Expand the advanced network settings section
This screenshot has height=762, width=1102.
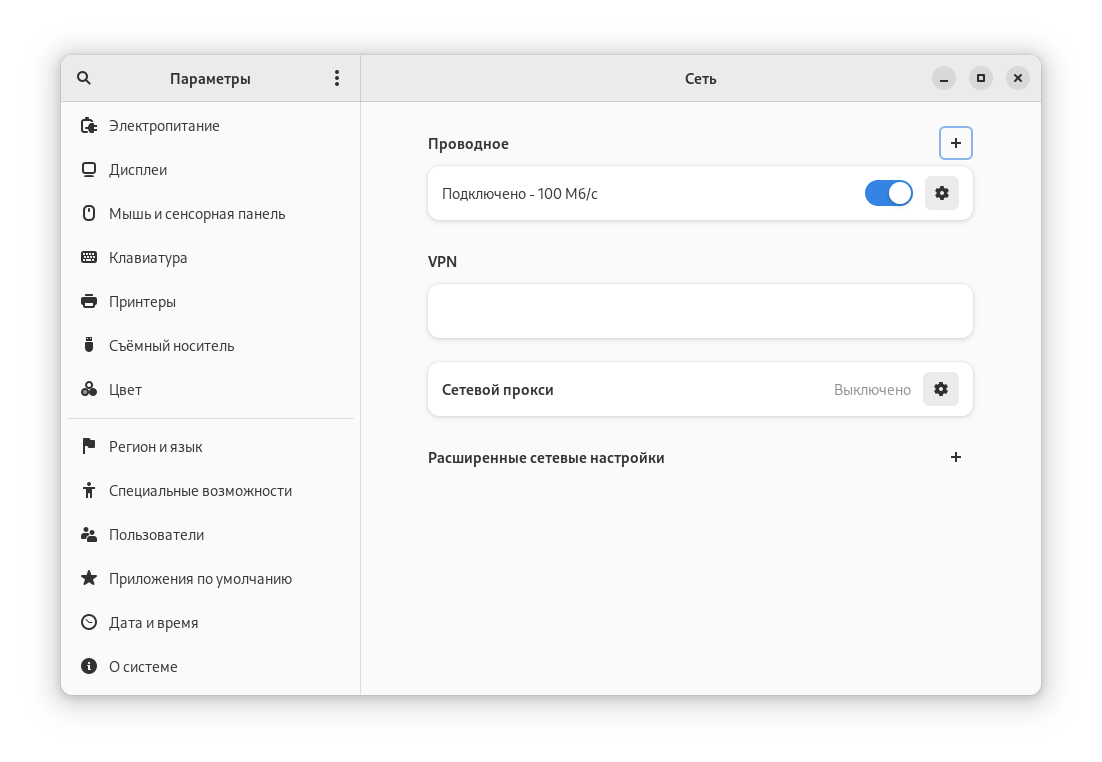[x=956, y=457]
